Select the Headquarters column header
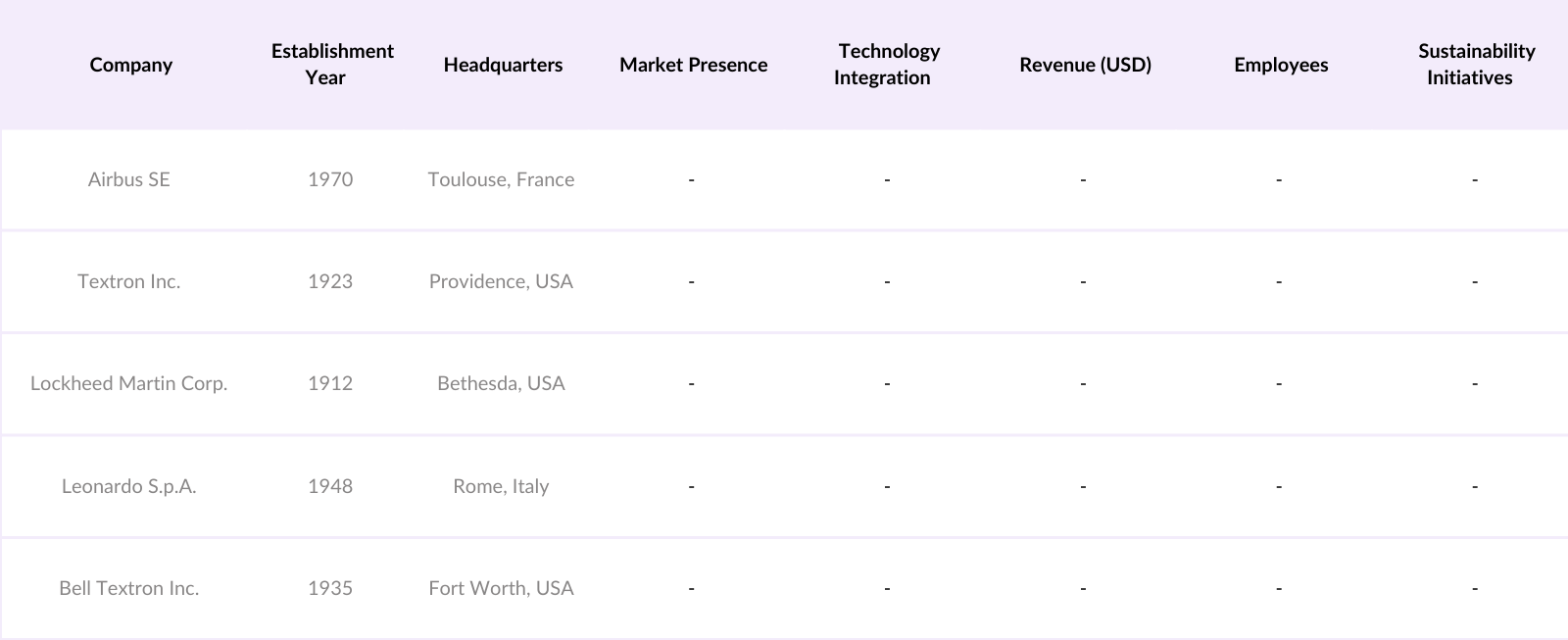This screenshot has width=1568, height=640. tap(503, 65)
